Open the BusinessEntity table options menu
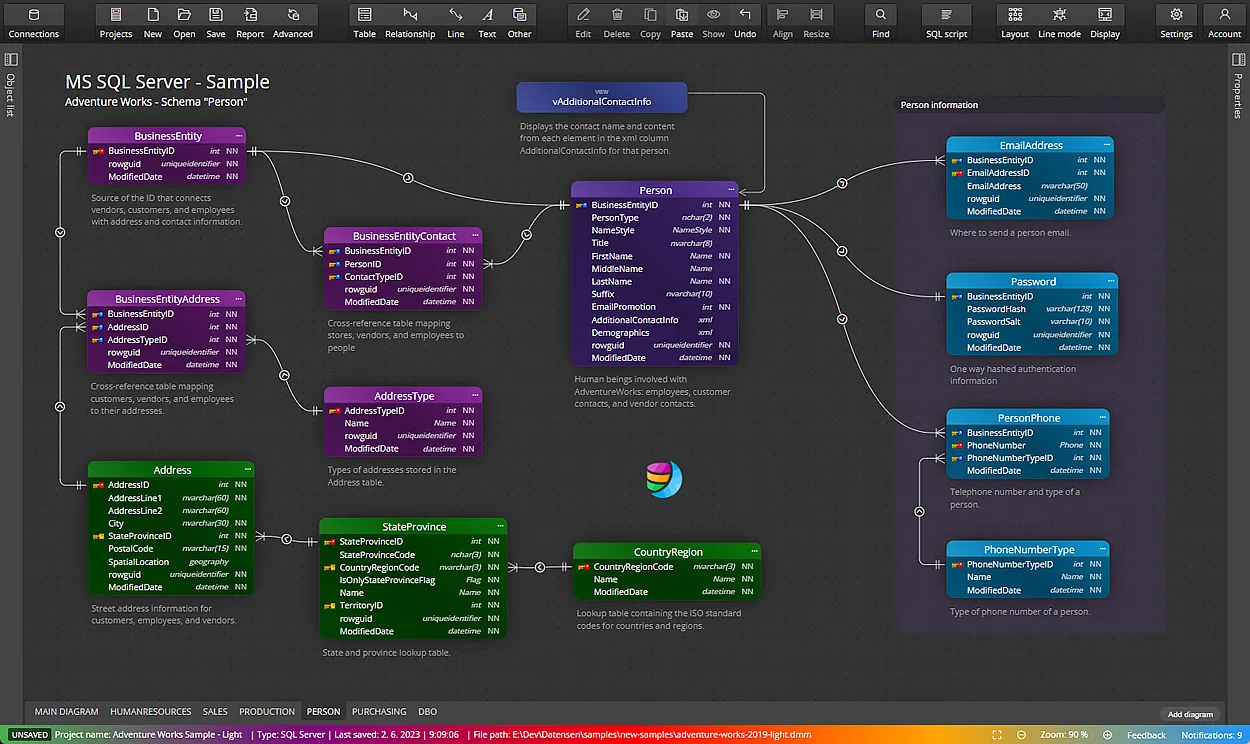 (x=238, y=135)
